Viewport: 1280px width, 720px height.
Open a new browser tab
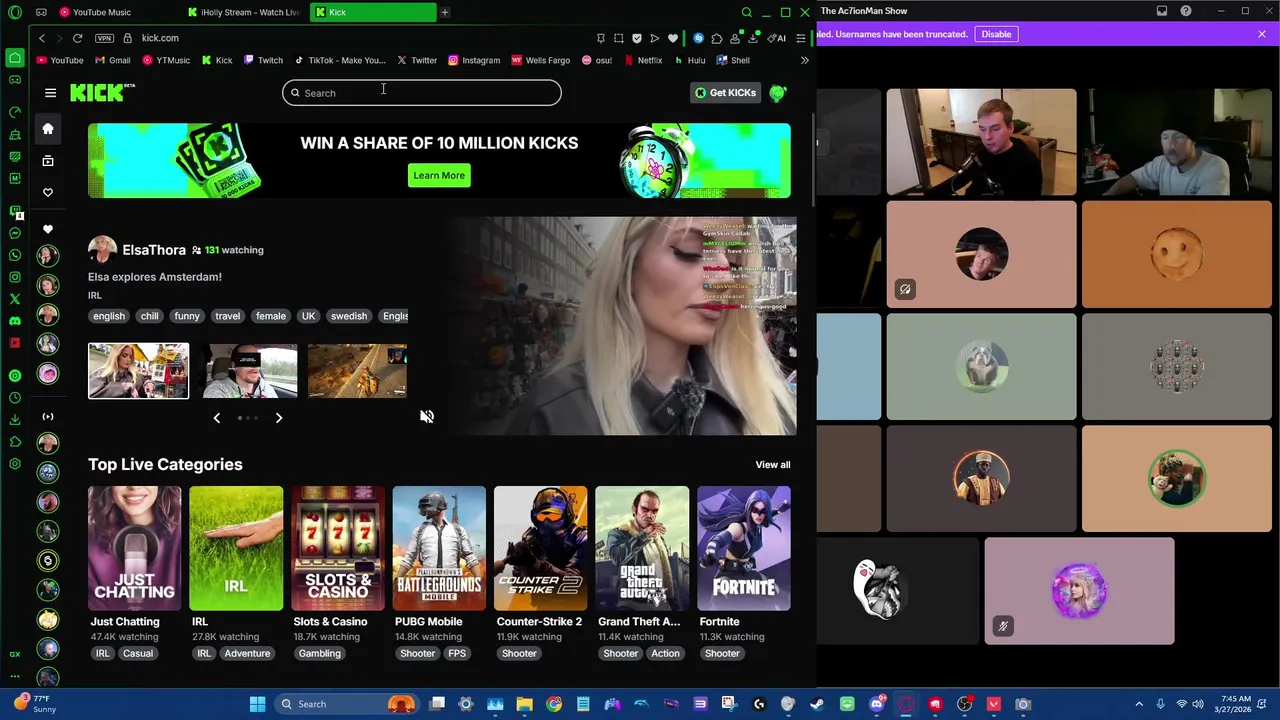(x=444, y=12)
